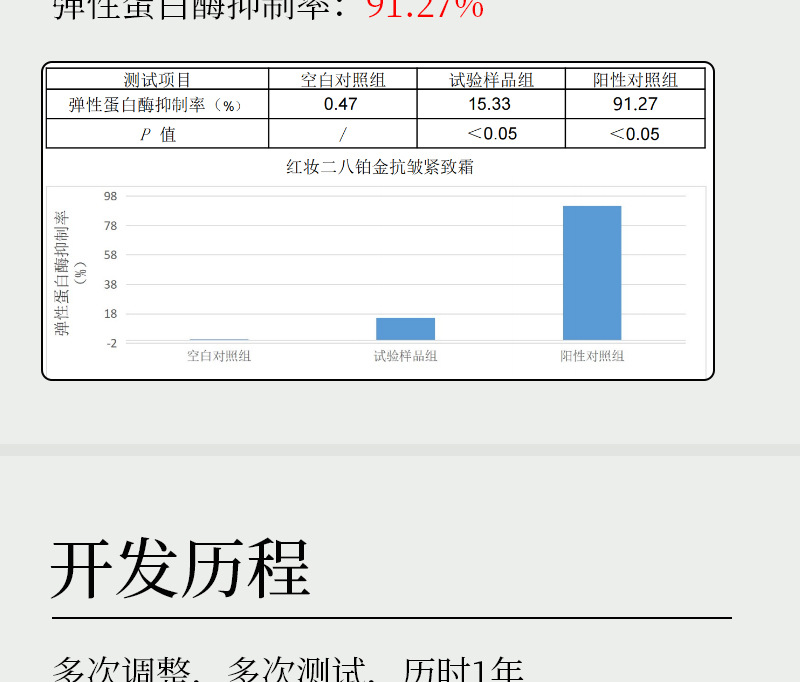The height and width of the screenshot is (682, 800).
Task: Click the red 91.27% headline value
Action: pyautogui.click(x=425, y=10)
